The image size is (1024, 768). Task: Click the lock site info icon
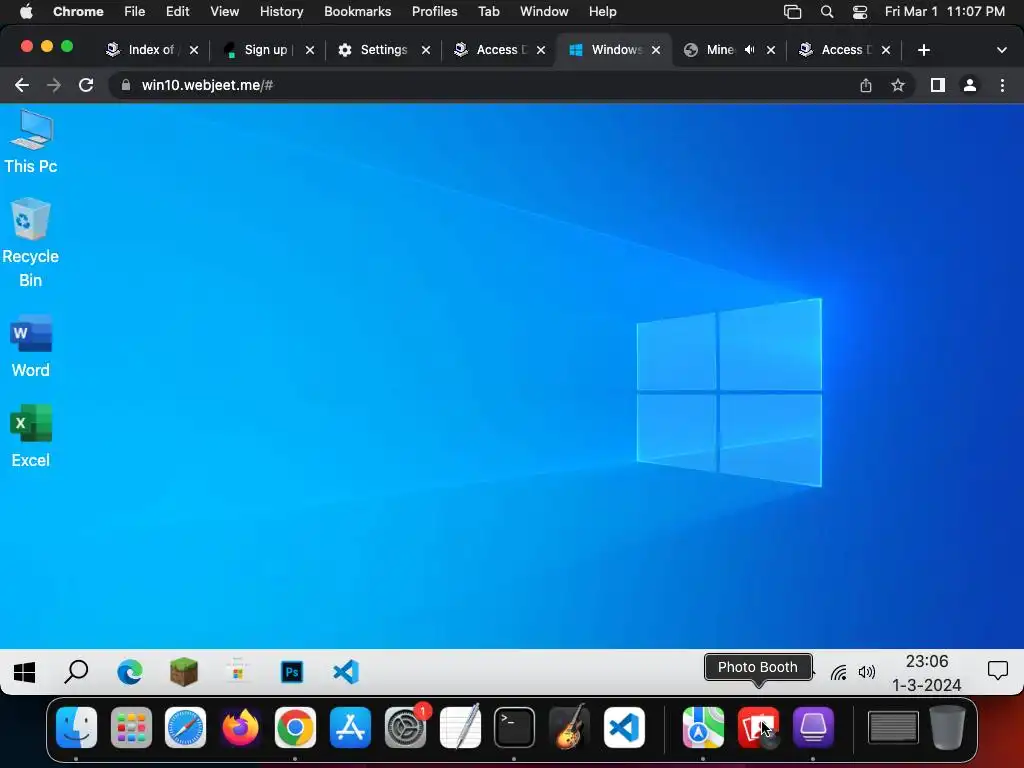coord(125,85)
